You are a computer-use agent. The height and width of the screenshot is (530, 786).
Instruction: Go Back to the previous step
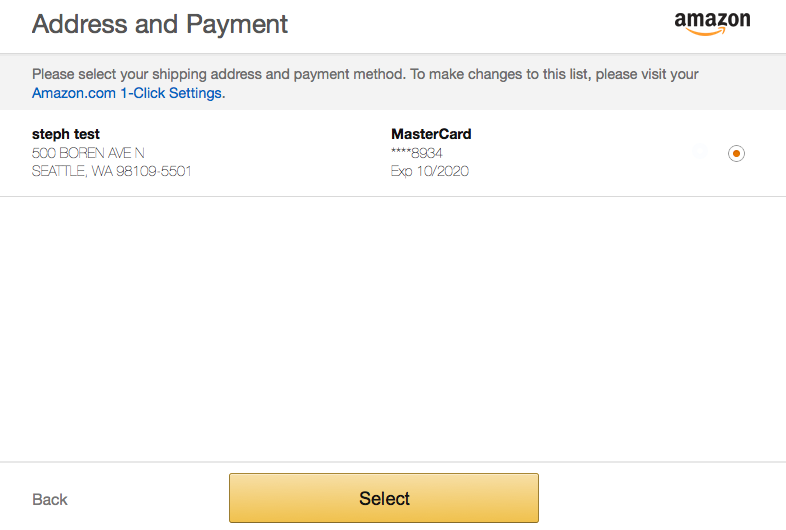(x=50, y=499)
